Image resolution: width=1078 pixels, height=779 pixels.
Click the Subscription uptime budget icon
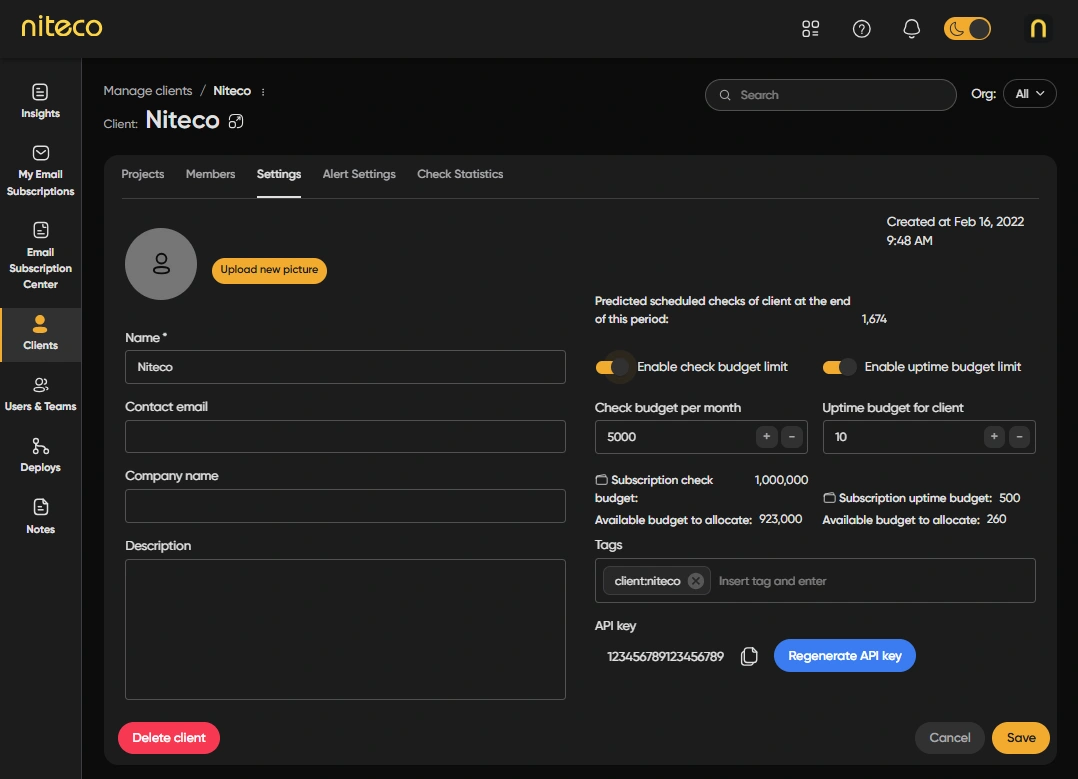829,498
